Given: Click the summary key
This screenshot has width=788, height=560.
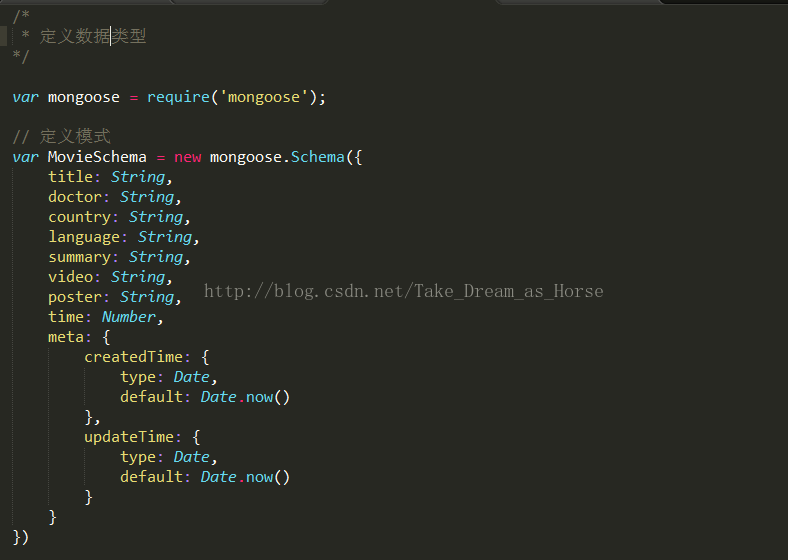Looking at the screenshot, I should coord(79,257).
